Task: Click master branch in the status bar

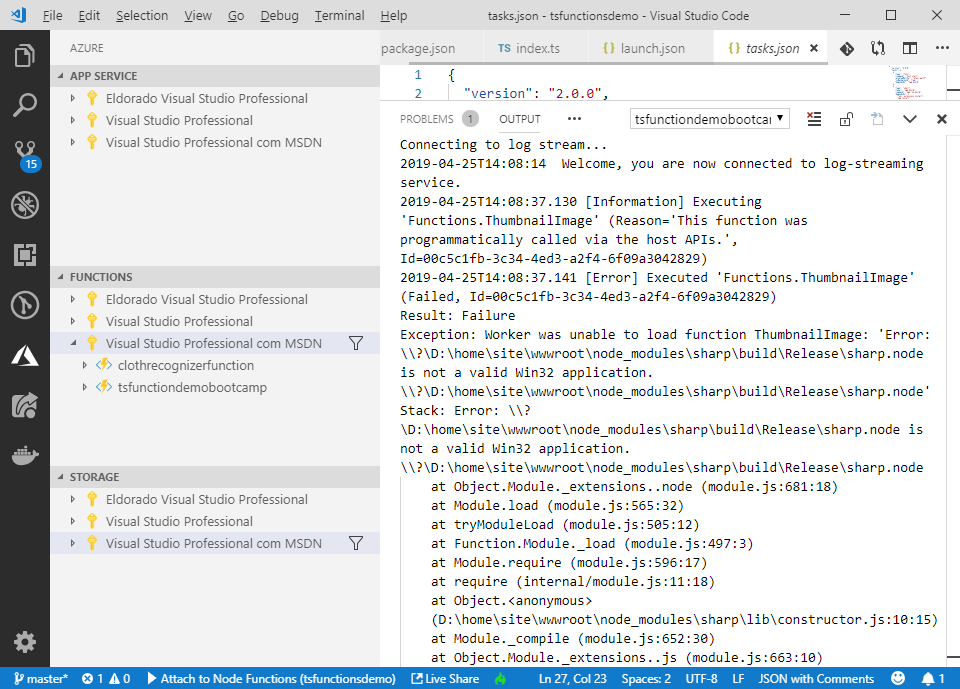Action: 40,679
